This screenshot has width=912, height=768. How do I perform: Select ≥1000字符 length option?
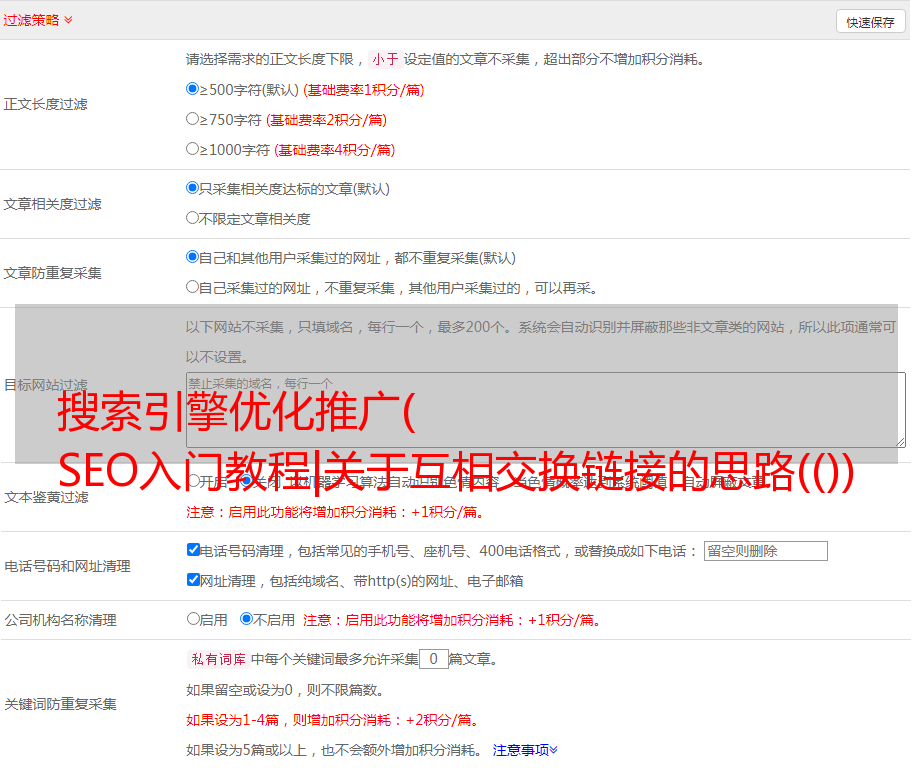(x=193, y=148)
